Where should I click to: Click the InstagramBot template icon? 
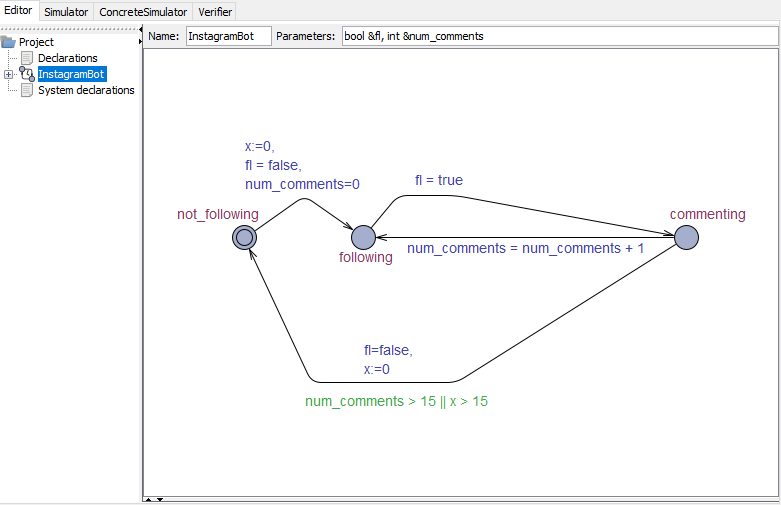coord(27,74)
